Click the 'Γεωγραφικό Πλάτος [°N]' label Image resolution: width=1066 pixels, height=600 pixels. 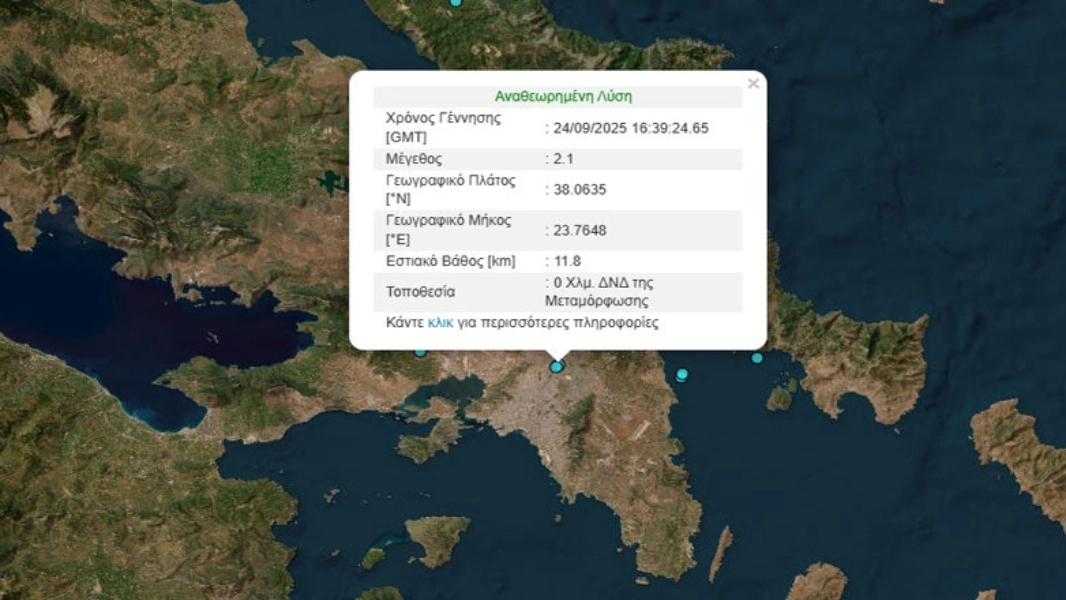tap(450, 189)
